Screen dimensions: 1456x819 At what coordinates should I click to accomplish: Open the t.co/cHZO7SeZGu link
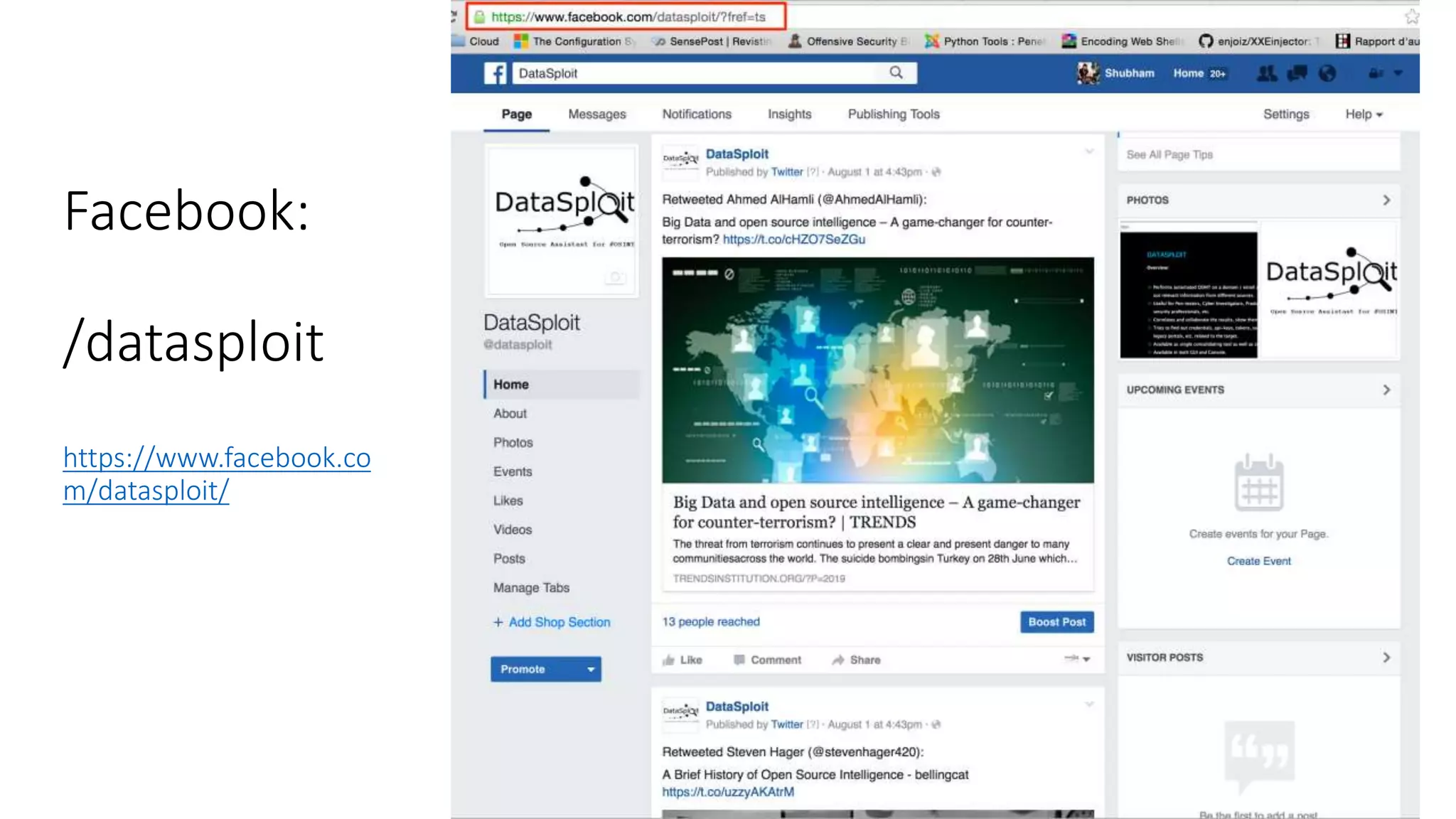click(793, 240)
